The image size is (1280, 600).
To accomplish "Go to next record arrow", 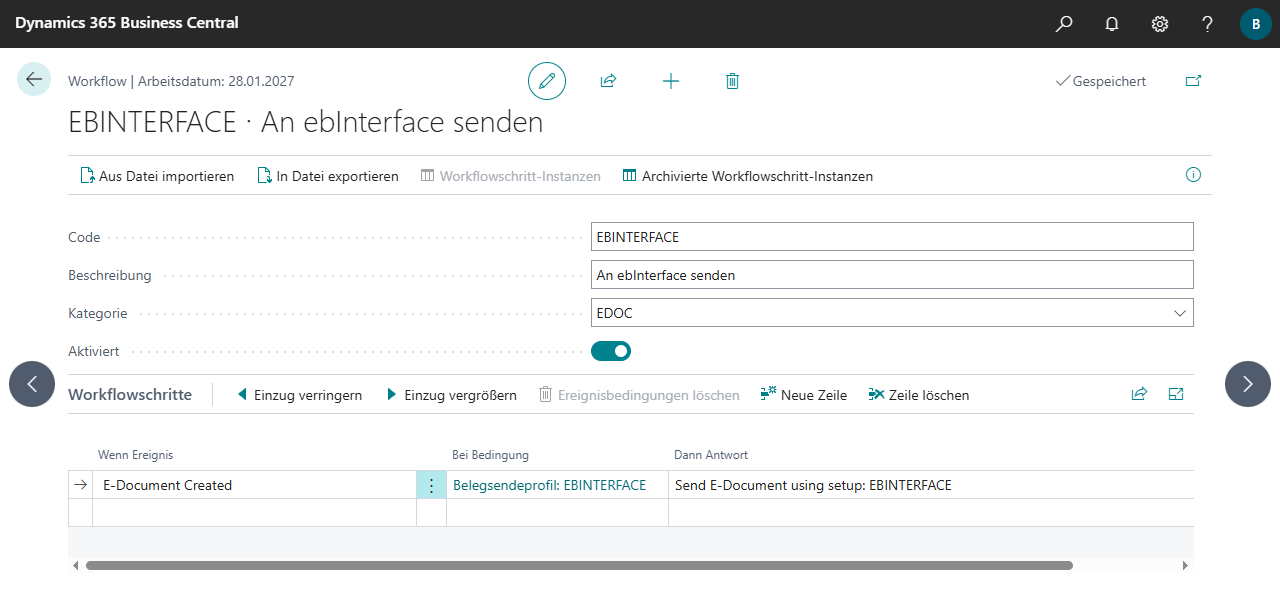I will 1248,384.
